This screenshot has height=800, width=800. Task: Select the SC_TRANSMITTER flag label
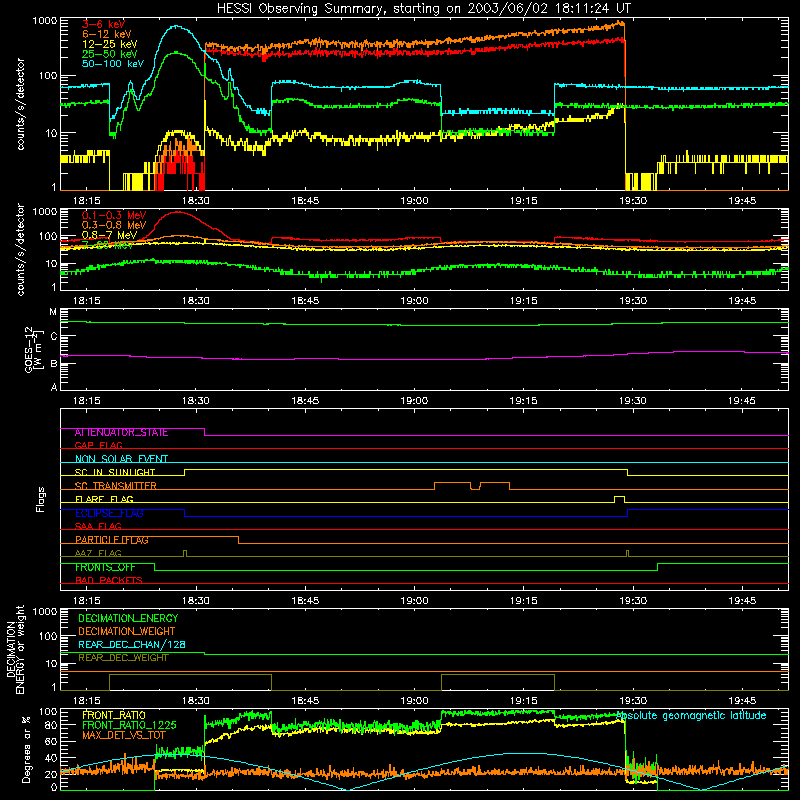[x=116, y=486]
